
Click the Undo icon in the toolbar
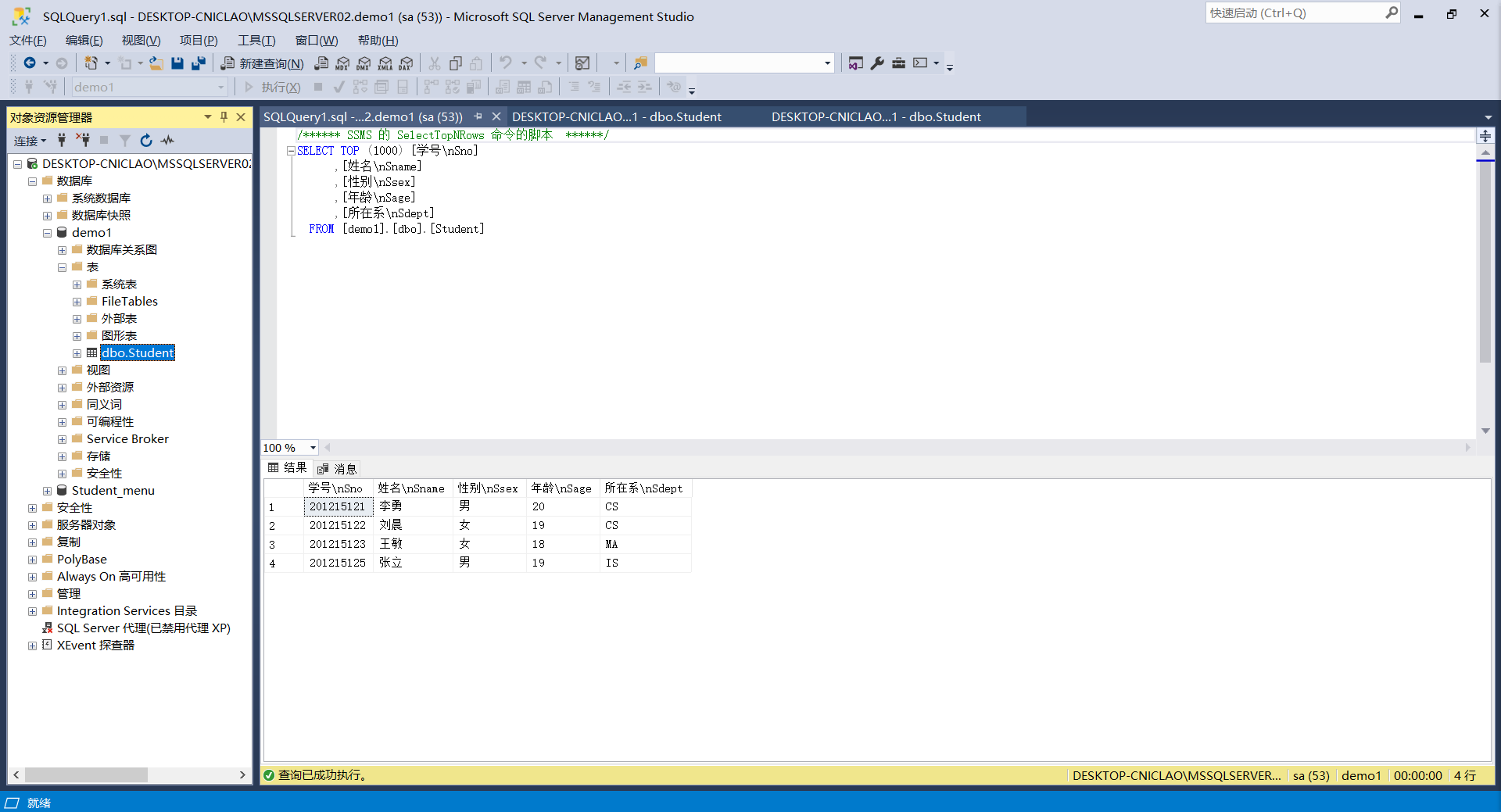tap(507, 63)
